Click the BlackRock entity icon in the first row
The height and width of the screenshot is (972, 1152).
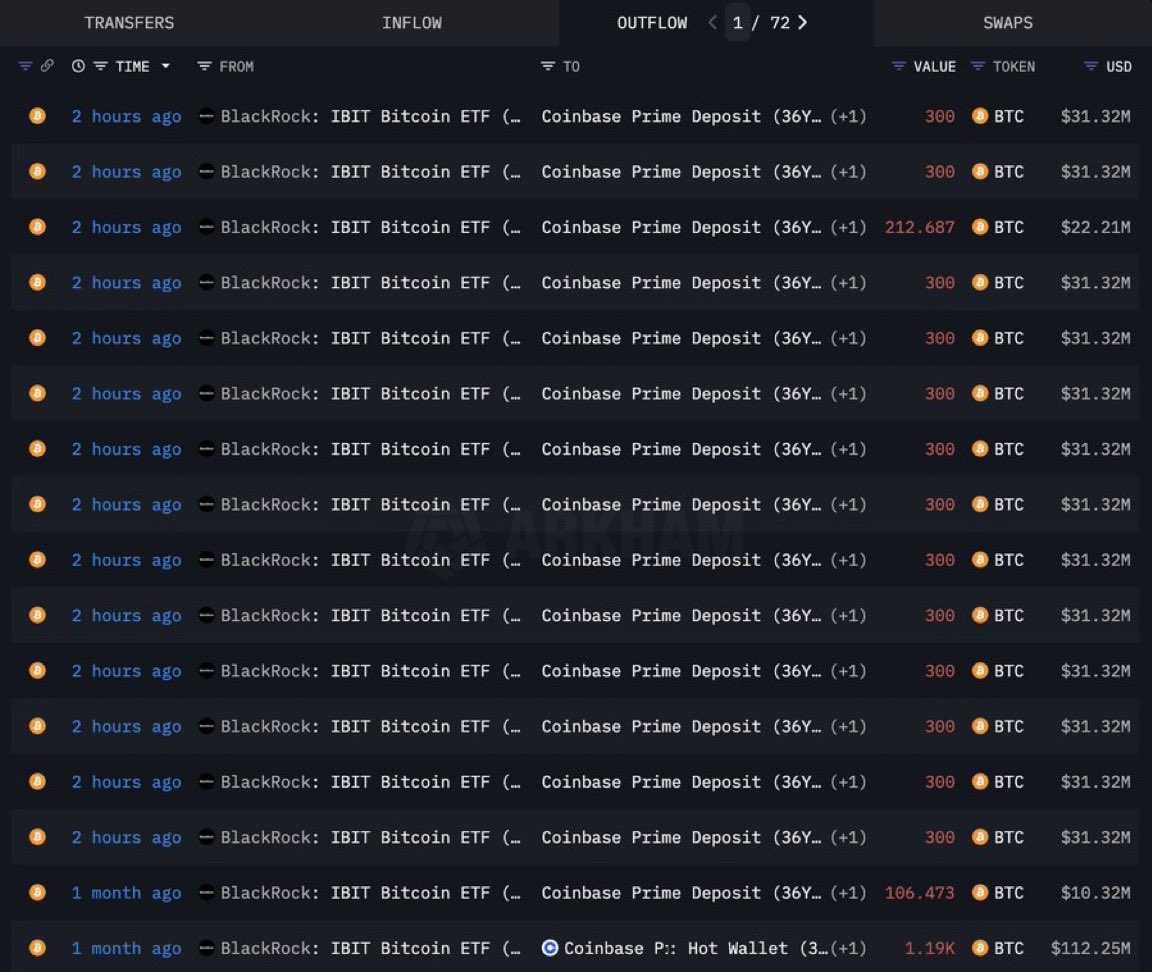[x=205, y=116]
